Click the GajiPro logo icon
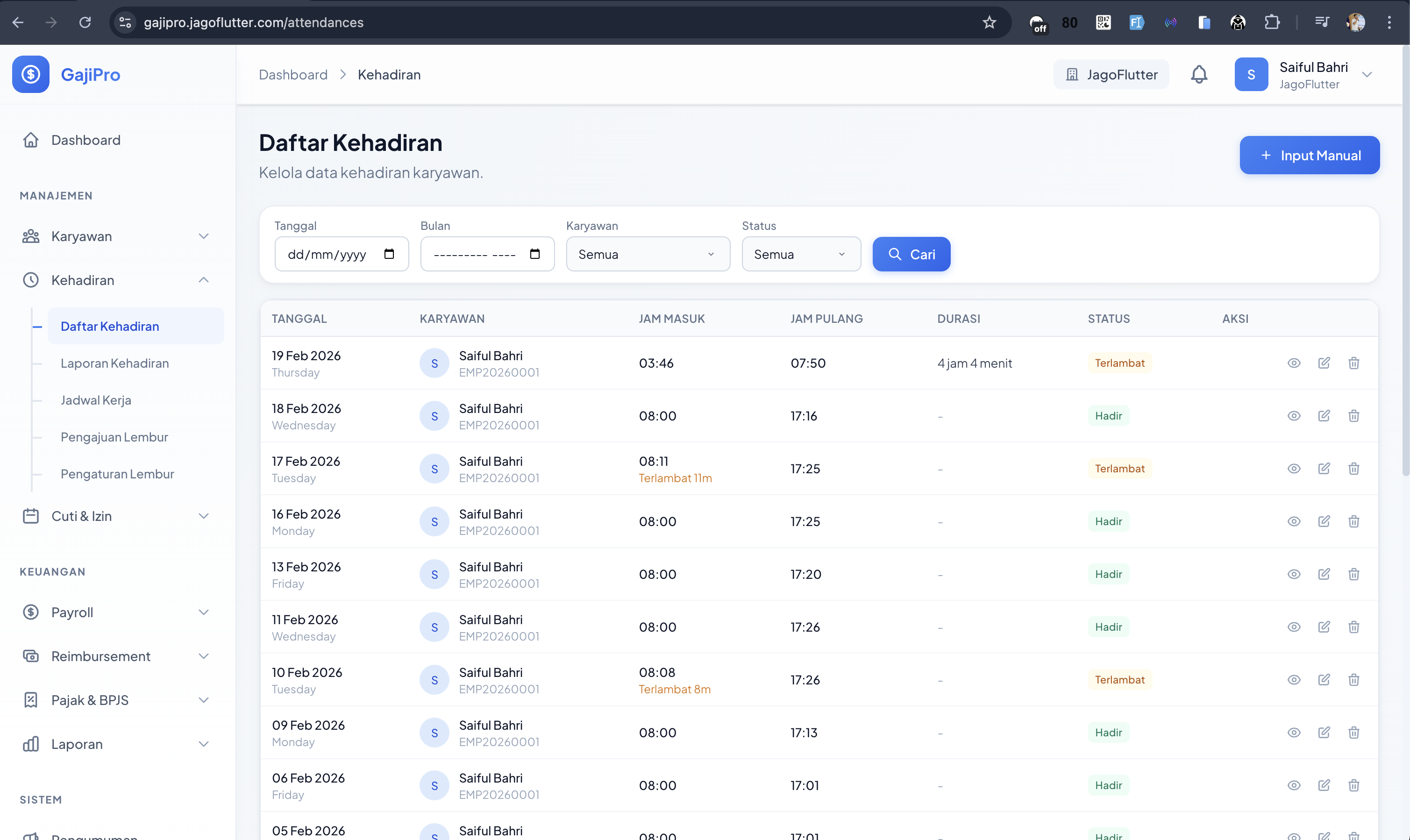Screen dimensions: 1410x840 30,74
